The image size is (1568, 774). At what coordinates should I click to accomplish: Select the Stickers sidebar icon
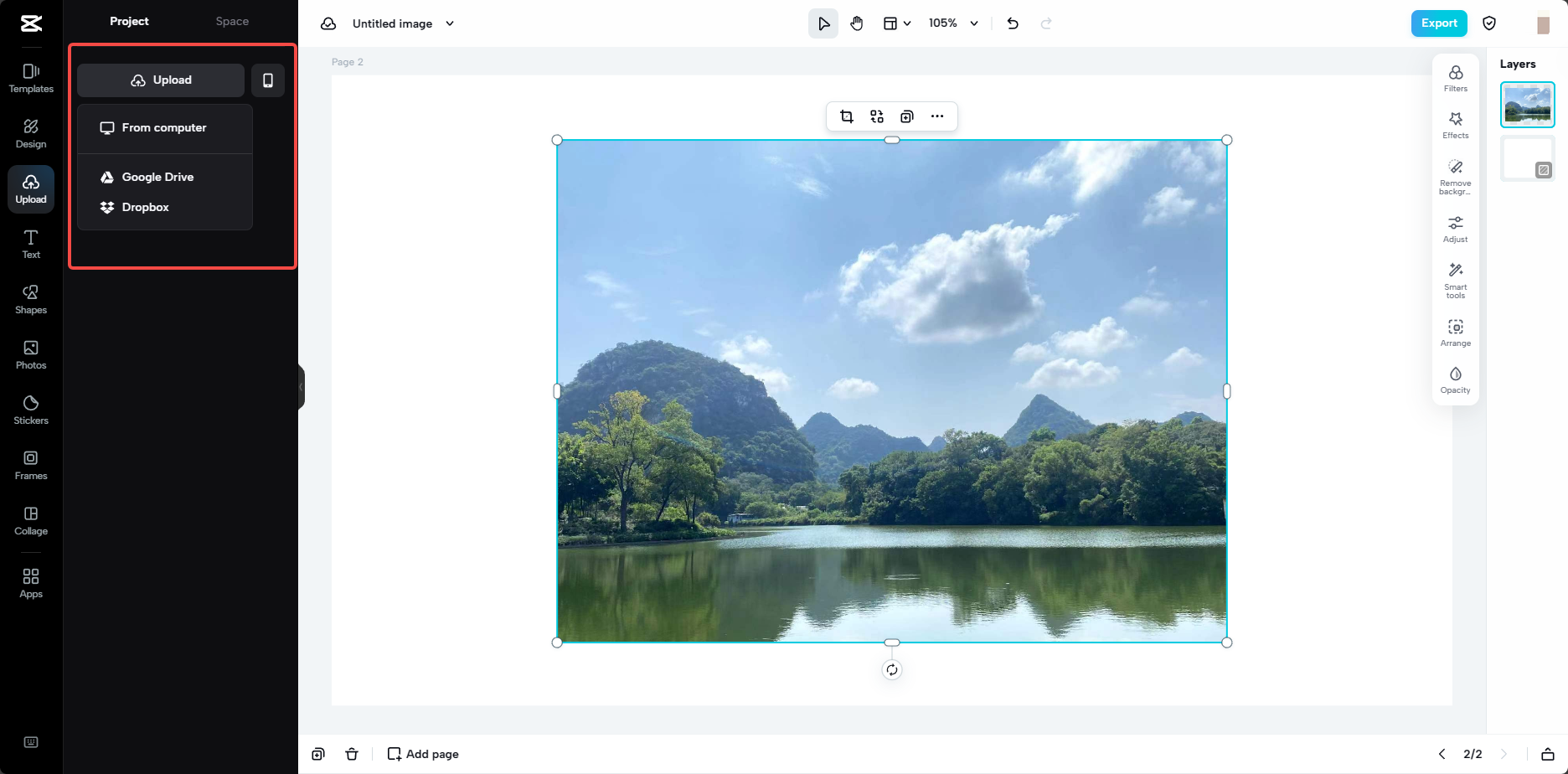coord(31,409)
